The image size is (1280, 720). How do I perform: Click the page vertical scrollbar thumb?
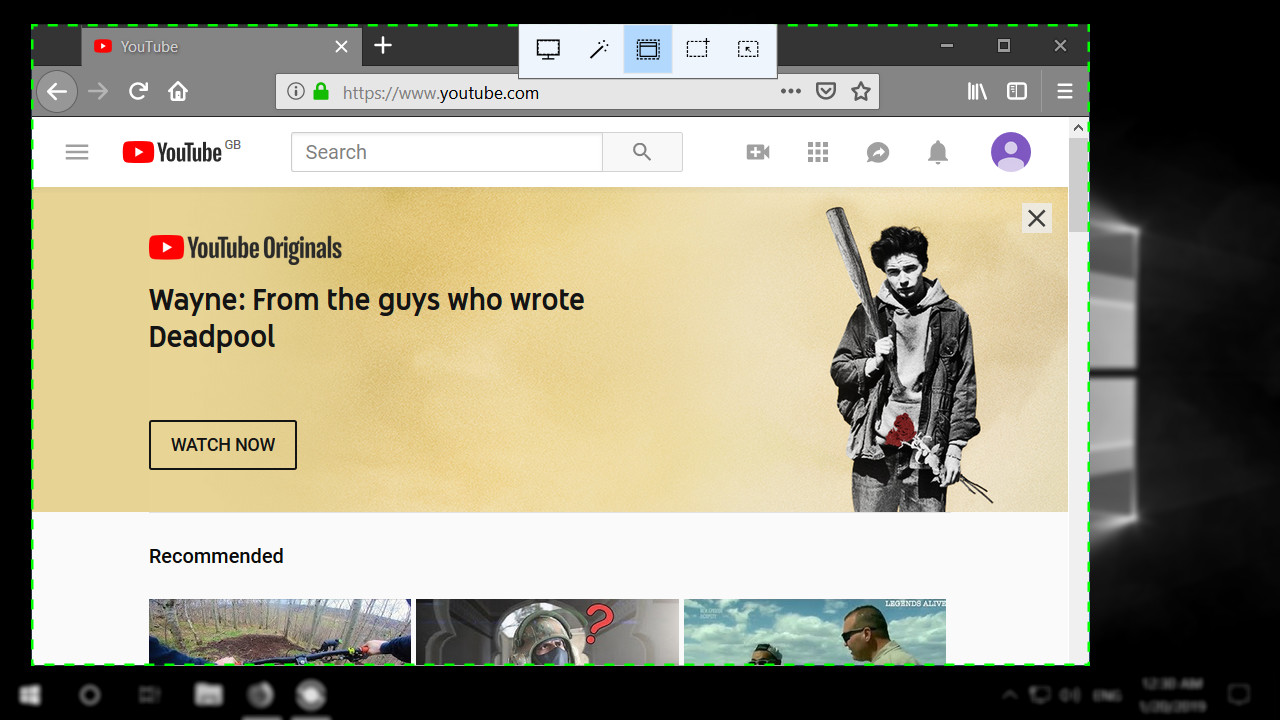(x=1078, y=185)
